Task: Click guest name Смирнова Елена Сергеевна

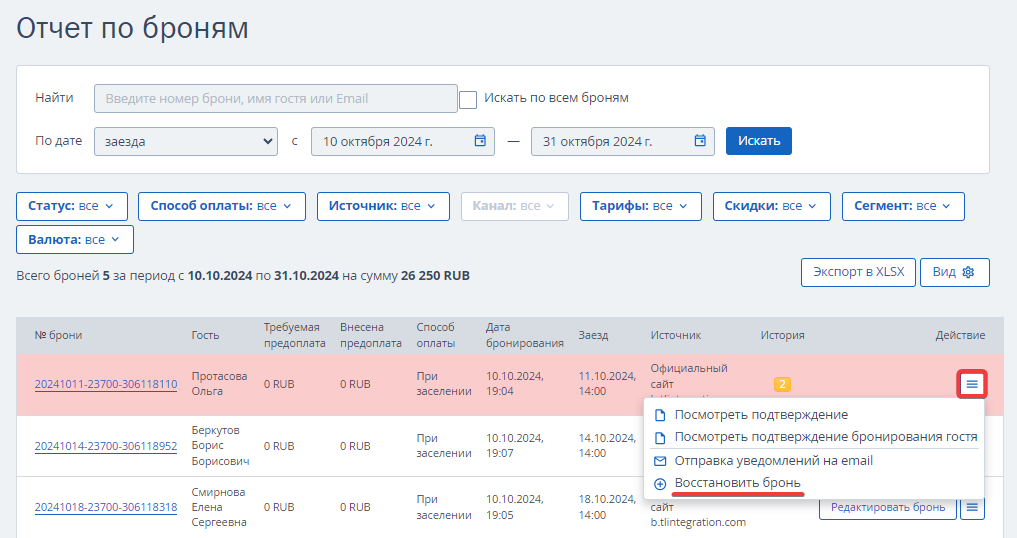Action: click(x=219, y=507)
